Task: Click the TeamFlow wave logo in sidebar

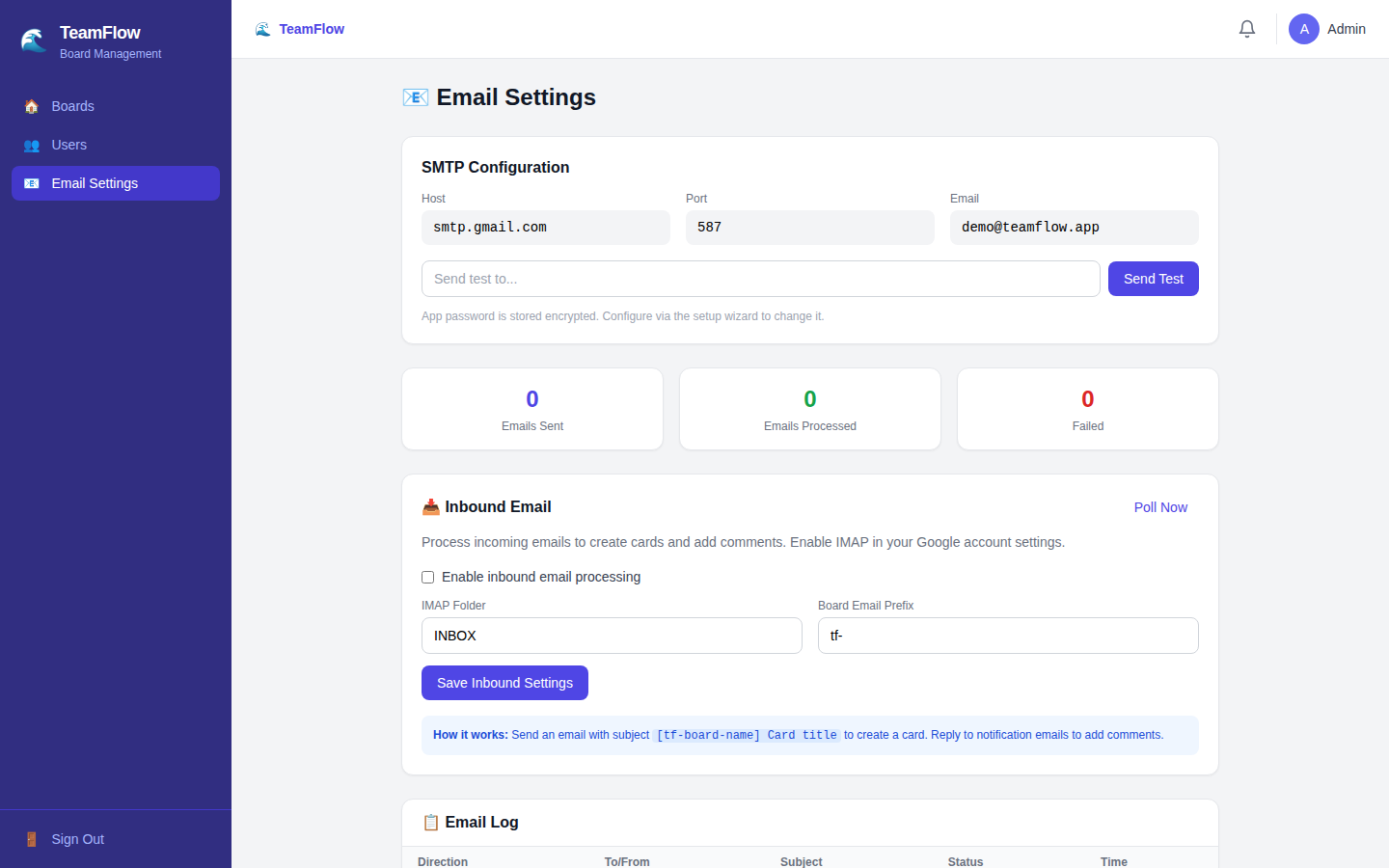Action: point(33,40)
